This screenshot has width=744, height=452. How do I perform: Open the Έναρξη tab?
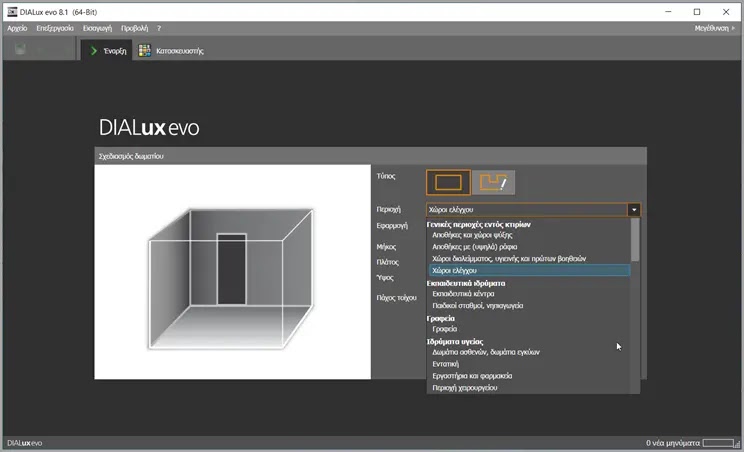pyautogui.click(x=108, y=51)
